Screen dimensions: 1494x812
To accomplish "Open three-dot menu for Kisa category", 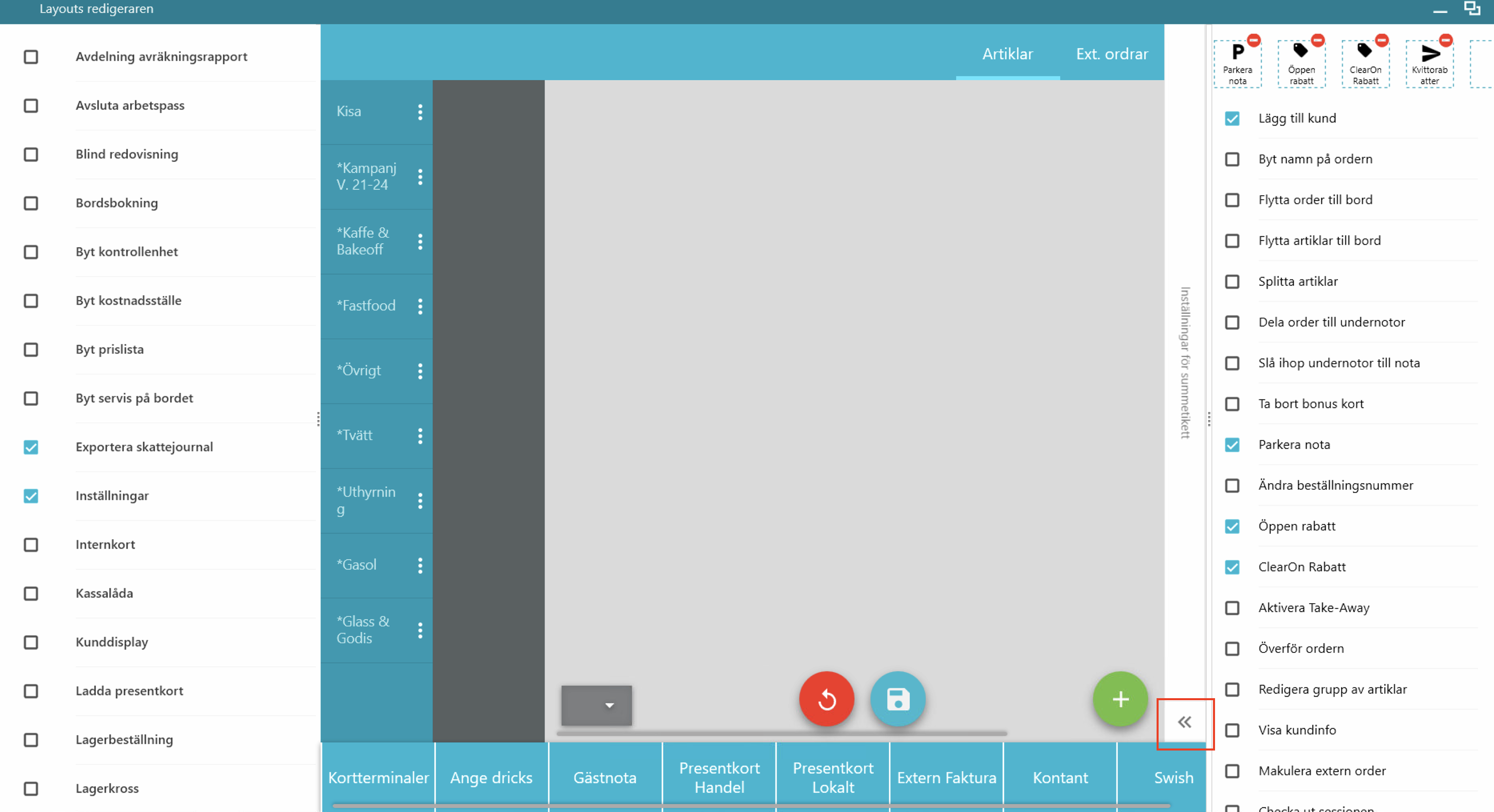I will pyautogui.click(x=420, y=112).
